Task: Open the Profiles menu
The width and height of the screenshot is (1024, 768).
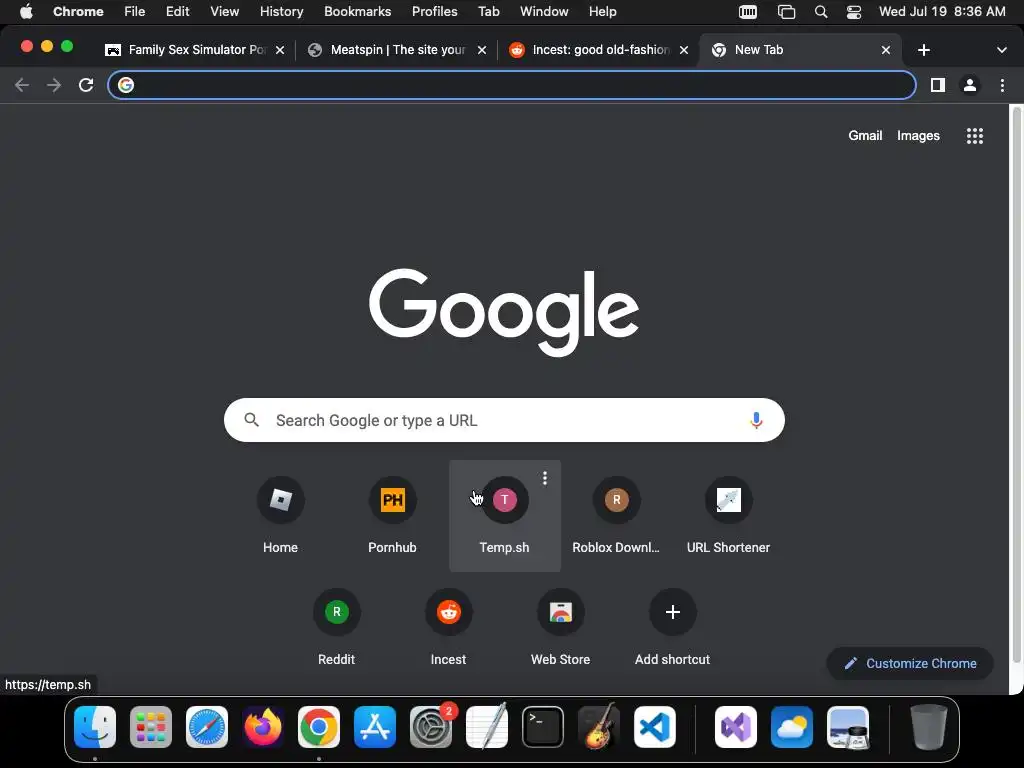Action: coord(434,12)
